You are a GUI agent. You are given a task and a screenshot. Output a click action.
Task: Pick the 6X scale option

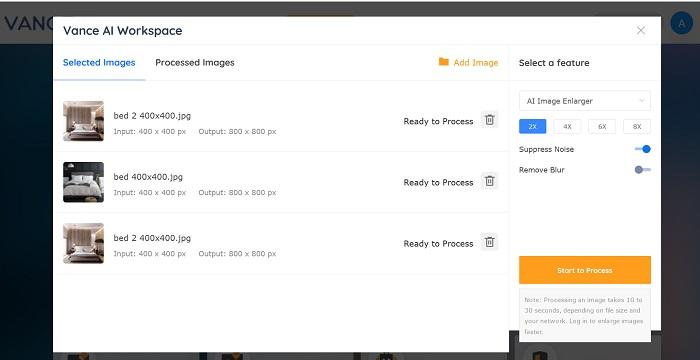(602, 127)
